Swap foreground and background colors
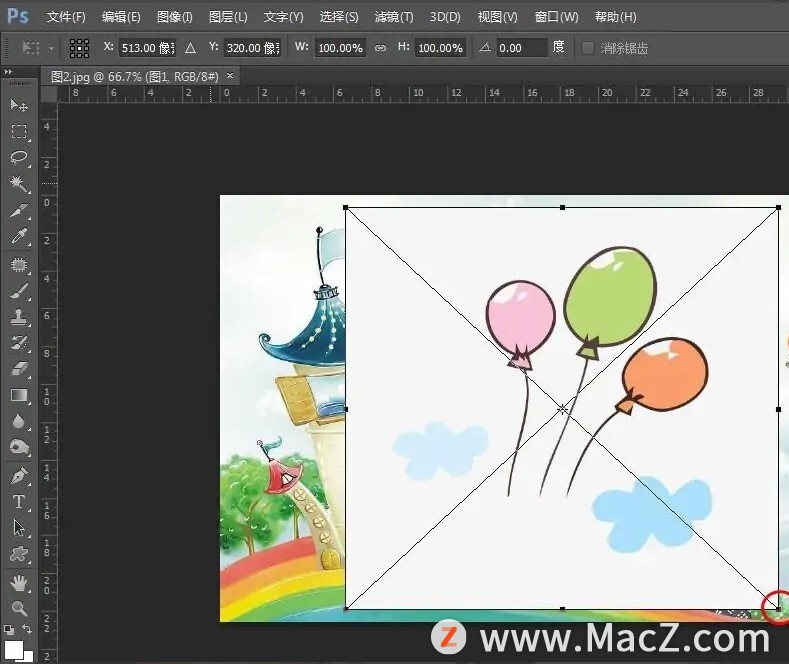Image resolution: width=789 pixels, height=664 pixels. coord(26,630)
